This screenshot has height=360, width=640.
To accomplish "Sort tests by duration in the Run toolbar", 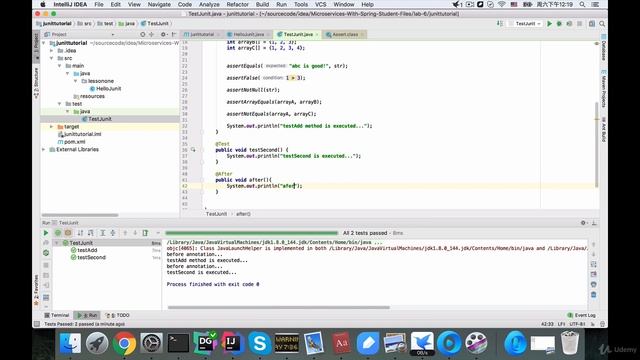I will [91, 233].
